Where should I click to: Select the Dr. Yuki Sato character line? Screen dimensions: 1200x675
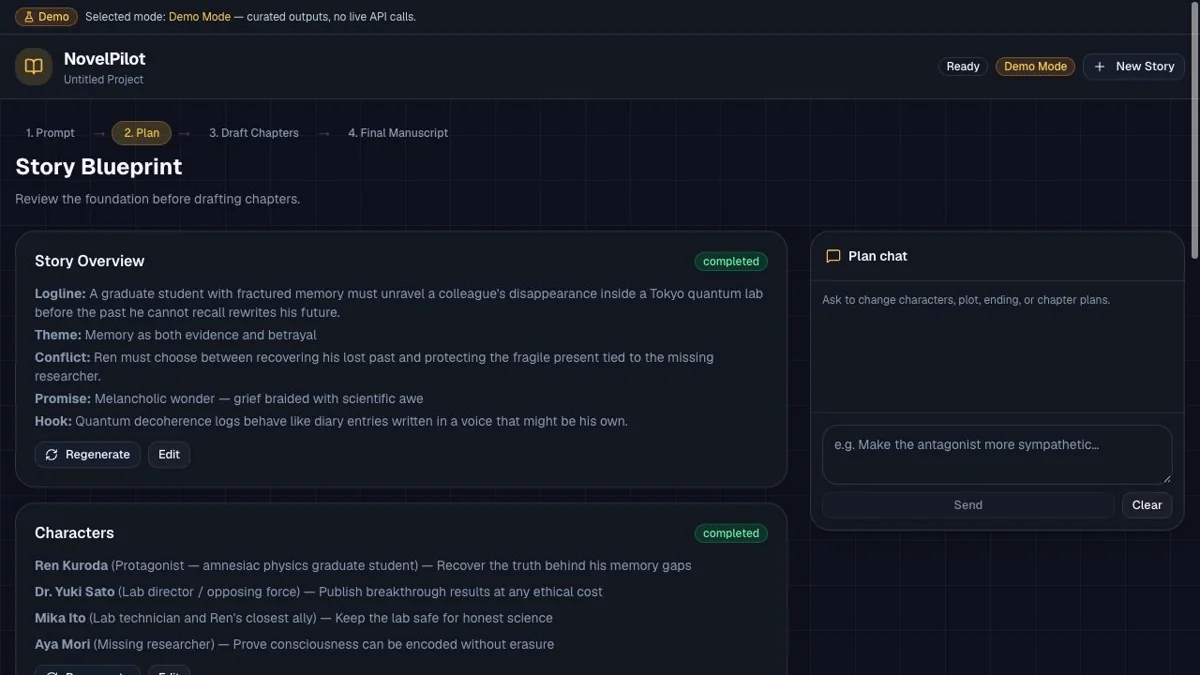click(x=319, y=592)
